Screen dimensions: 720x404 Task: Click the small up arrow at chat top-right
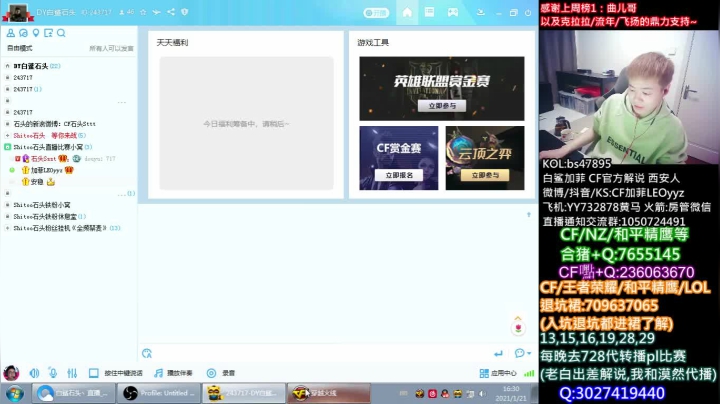coord(529,214)
